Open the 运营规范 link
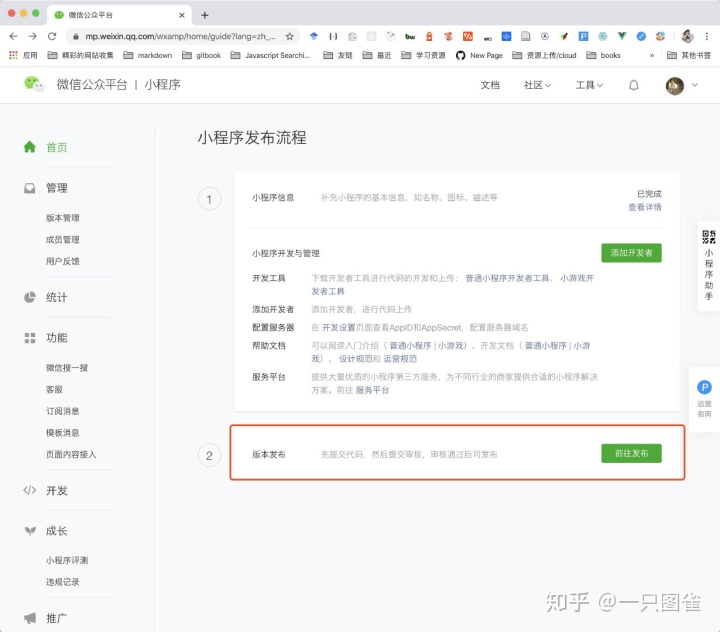 tap(400, 359)
